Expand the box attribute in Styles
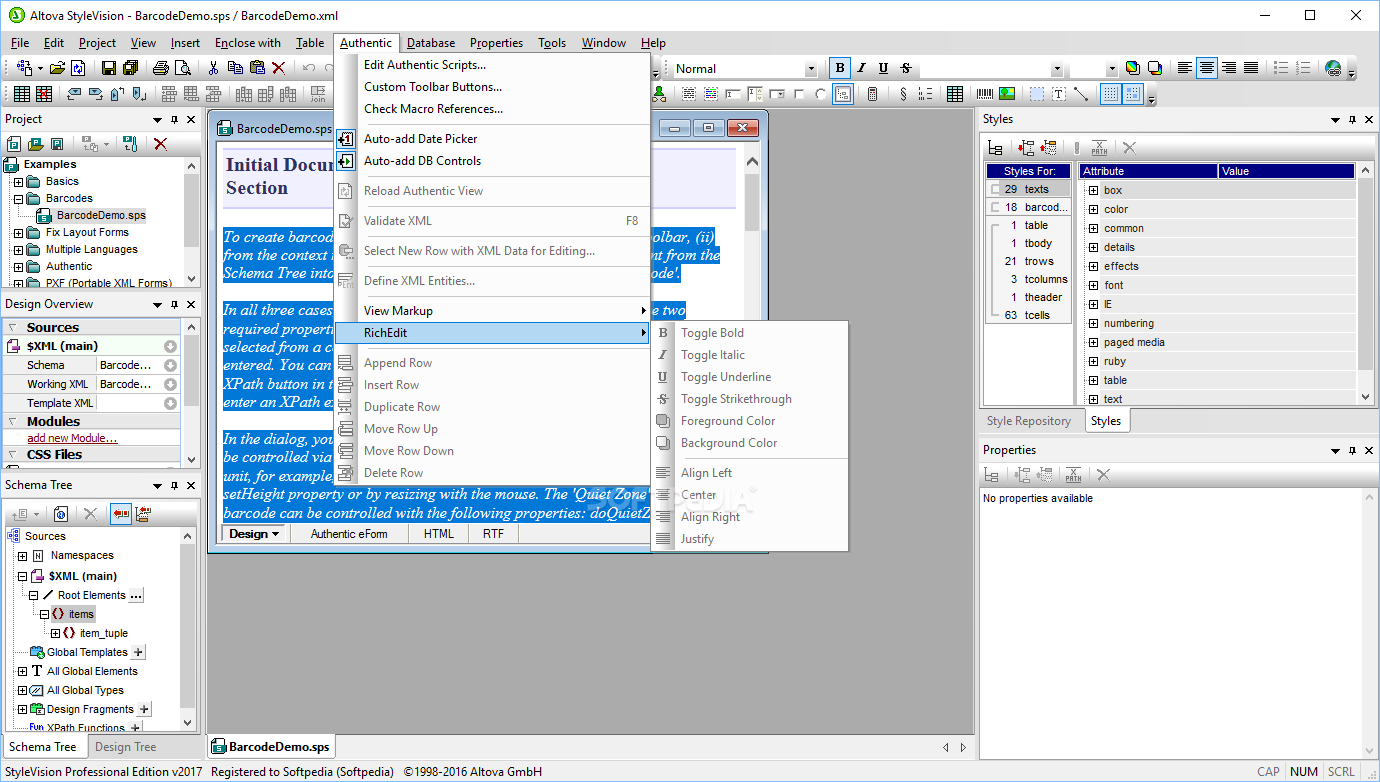Image resolution: width=1380 pixels, height=782 pixels. pos(1093,190)
